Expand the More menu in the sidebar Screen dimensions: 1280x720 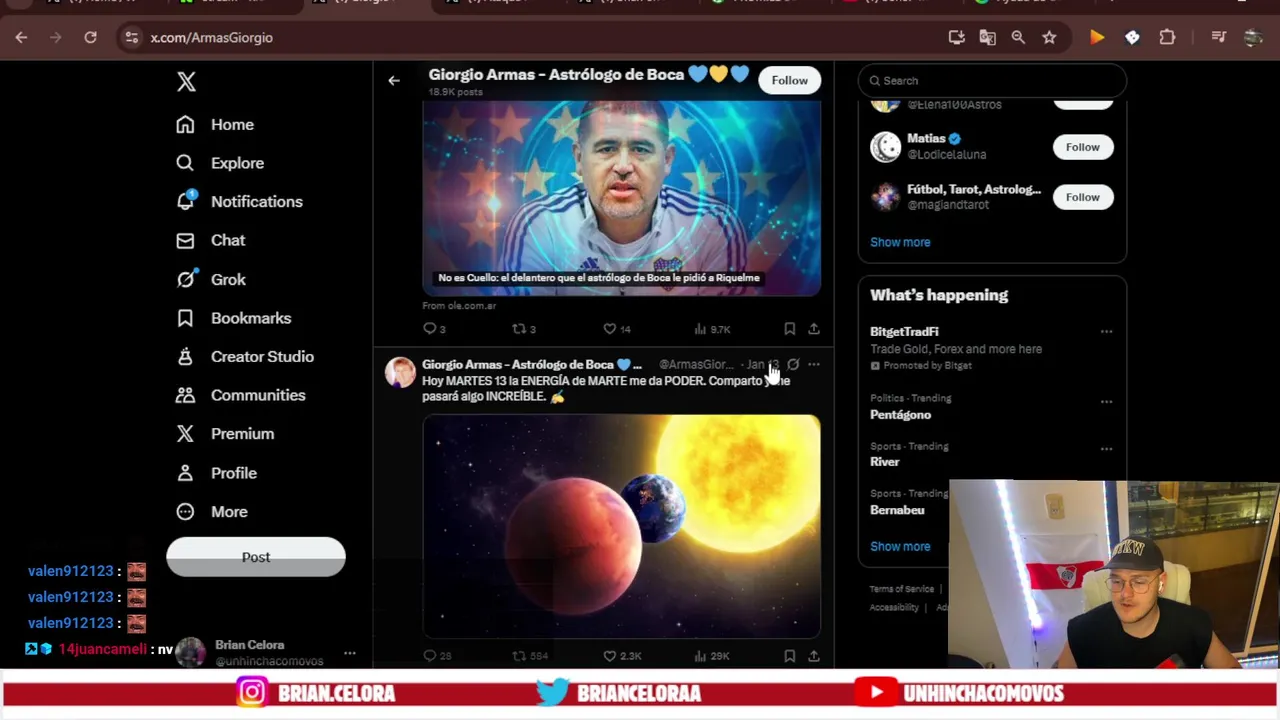tap(212, 511)
